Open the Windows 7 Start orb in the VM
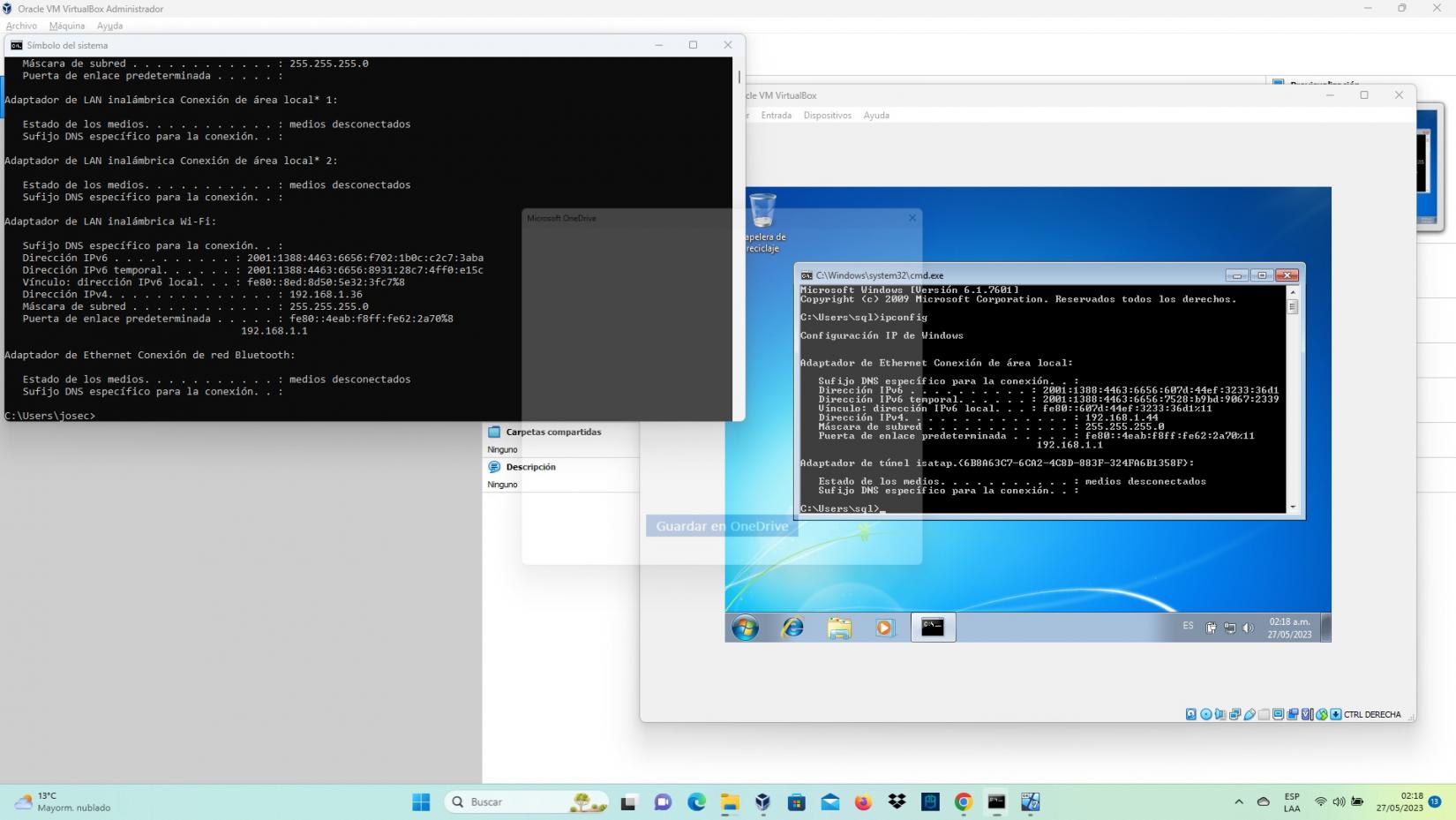Viewport: 1456px width, 820px height. (745, 628)
